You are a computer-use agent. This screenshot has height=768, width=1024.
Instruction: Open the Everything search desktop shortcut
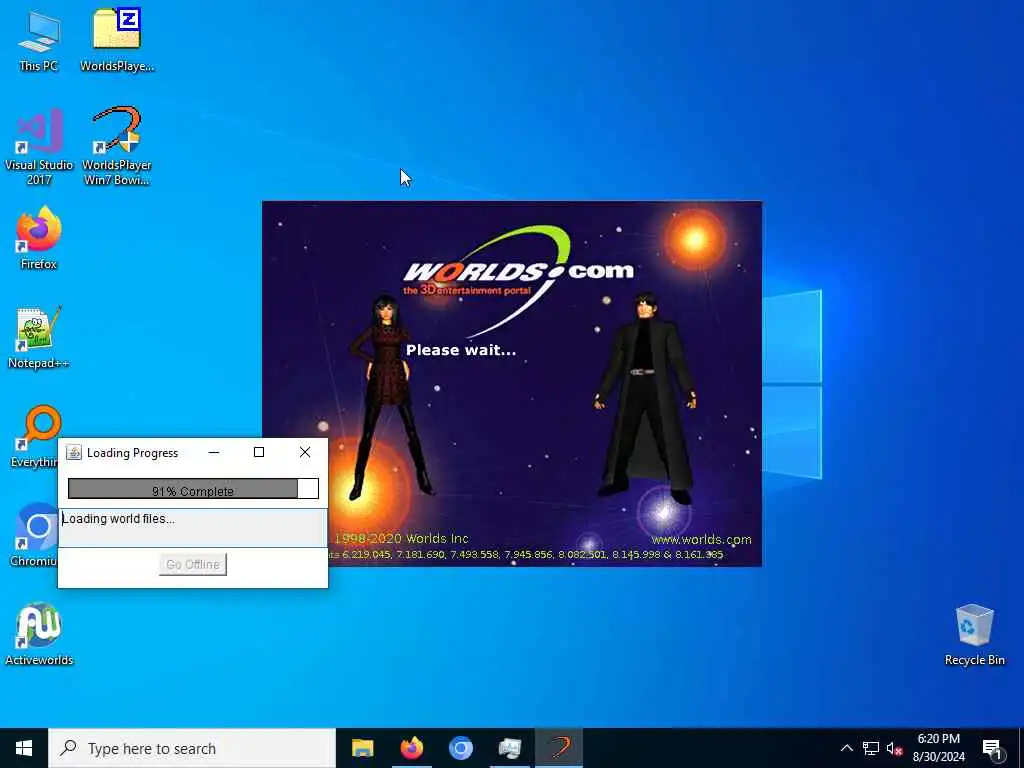click(x=34, y=437)
